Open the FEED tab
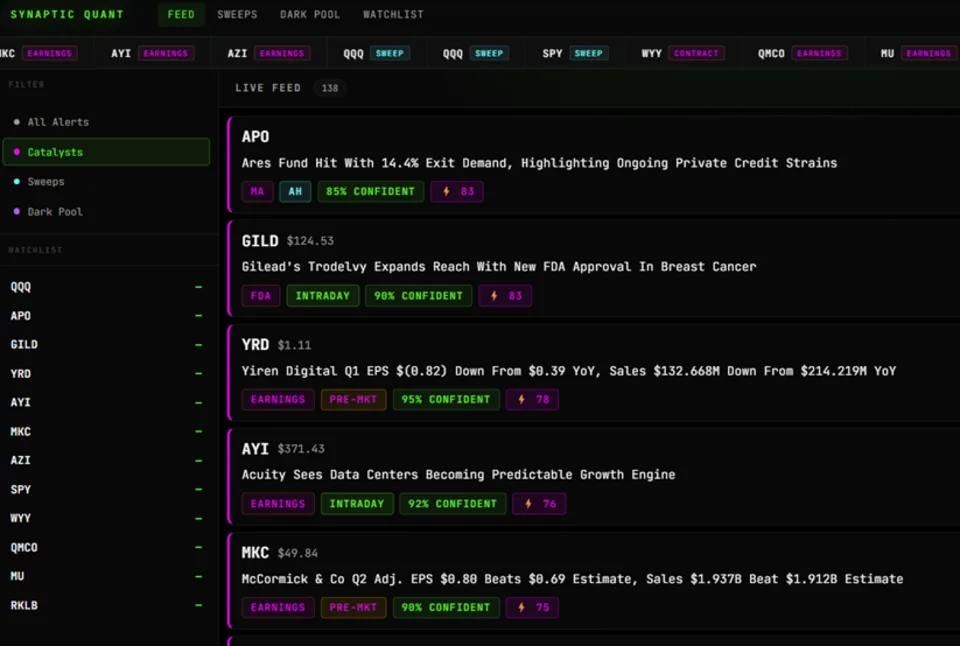960x646 pixels. point(181,14)
